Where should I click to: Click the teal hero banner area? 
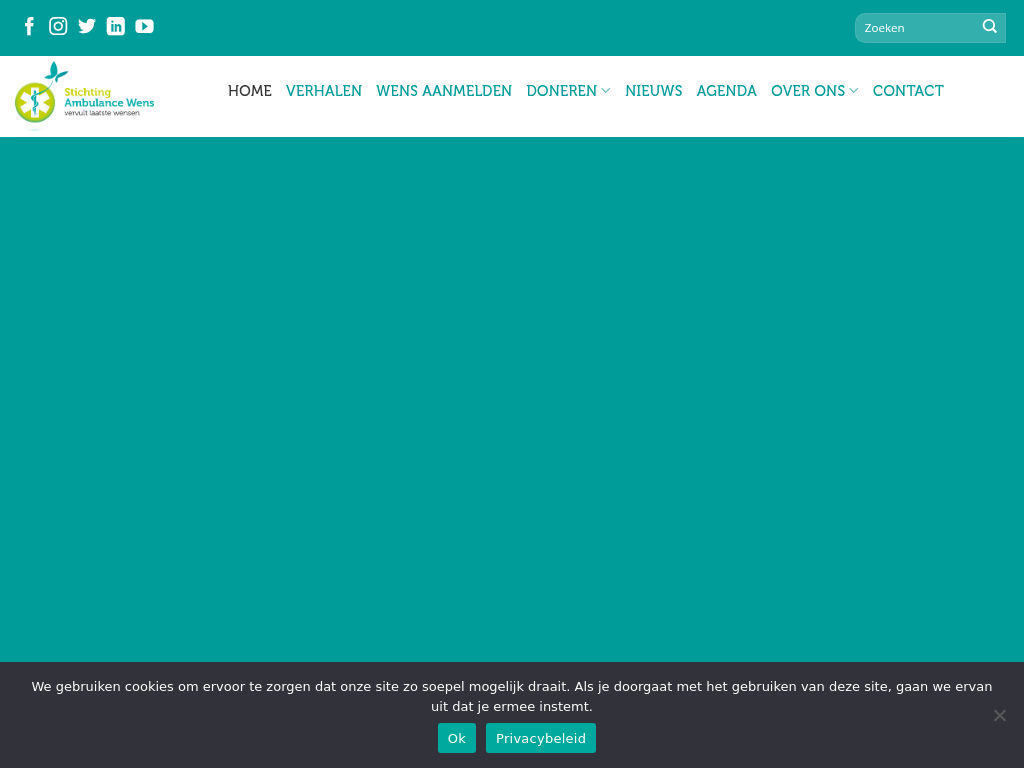[x=512, y=400]
